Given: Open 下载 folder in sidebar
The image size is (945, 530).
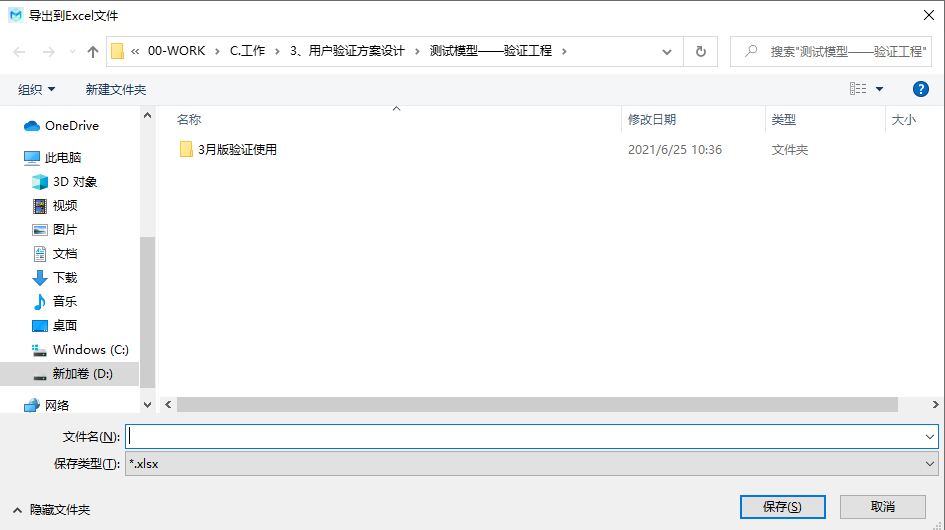Looking at the screenshot, I should (54, 277).
